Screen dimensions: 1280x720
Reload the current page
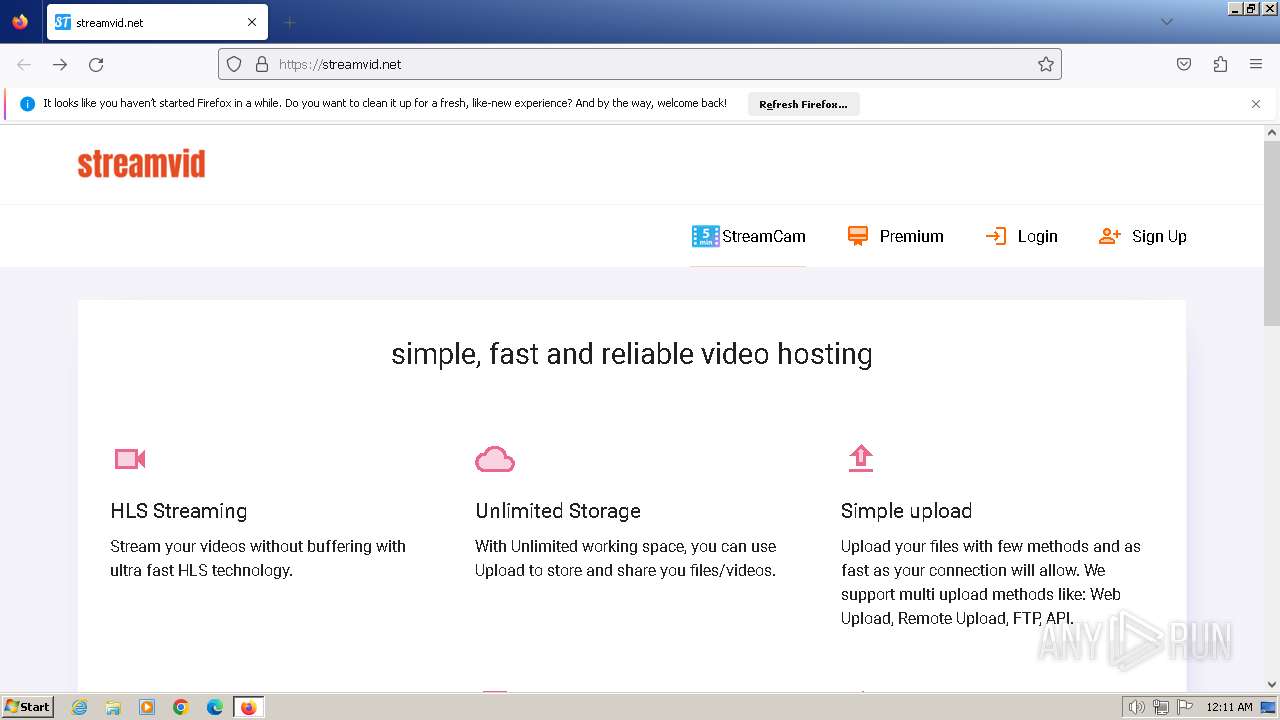(96, 64)
